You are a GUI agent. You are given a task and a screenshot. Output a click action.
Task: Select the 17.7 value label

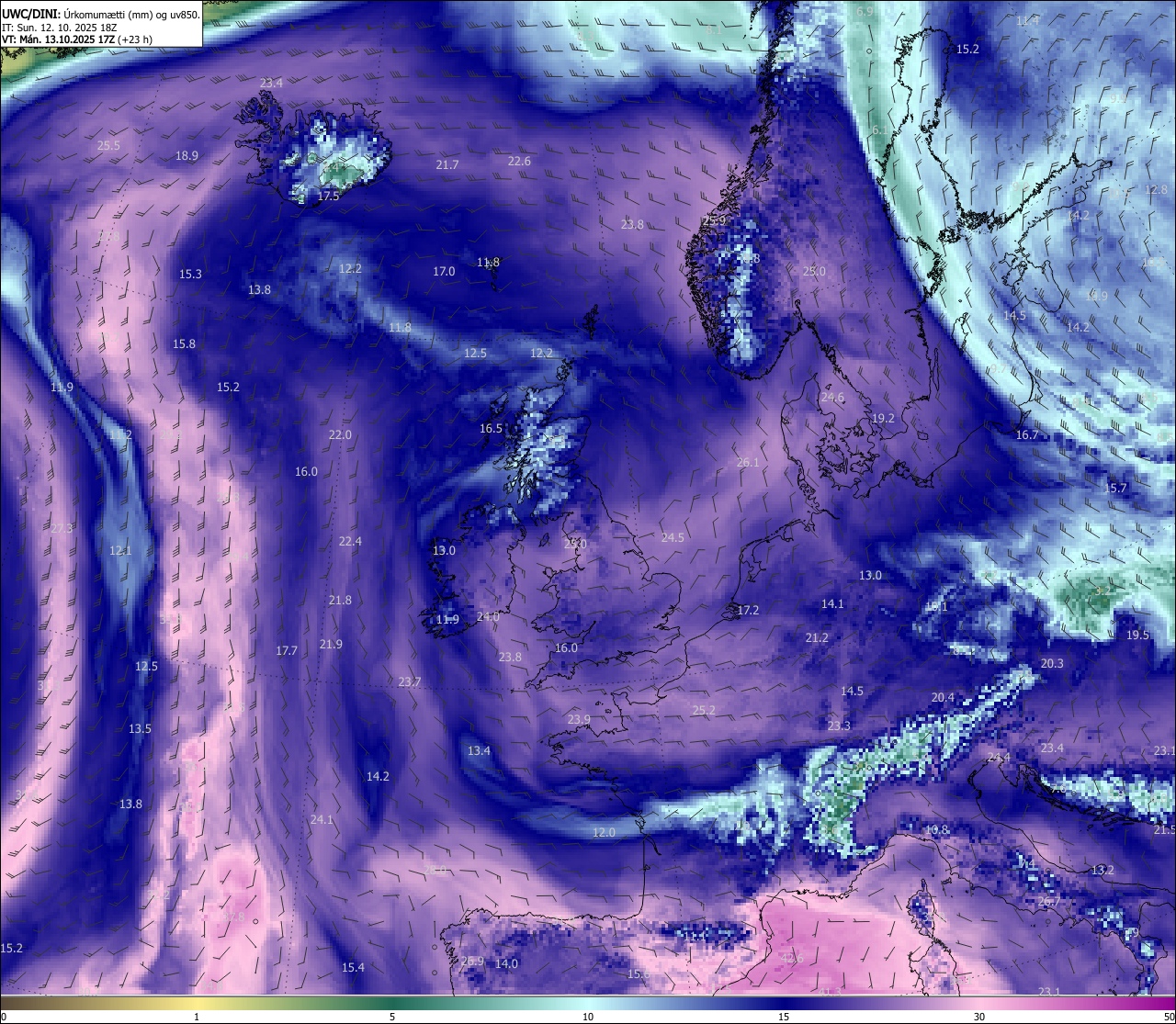click(287, 651)
